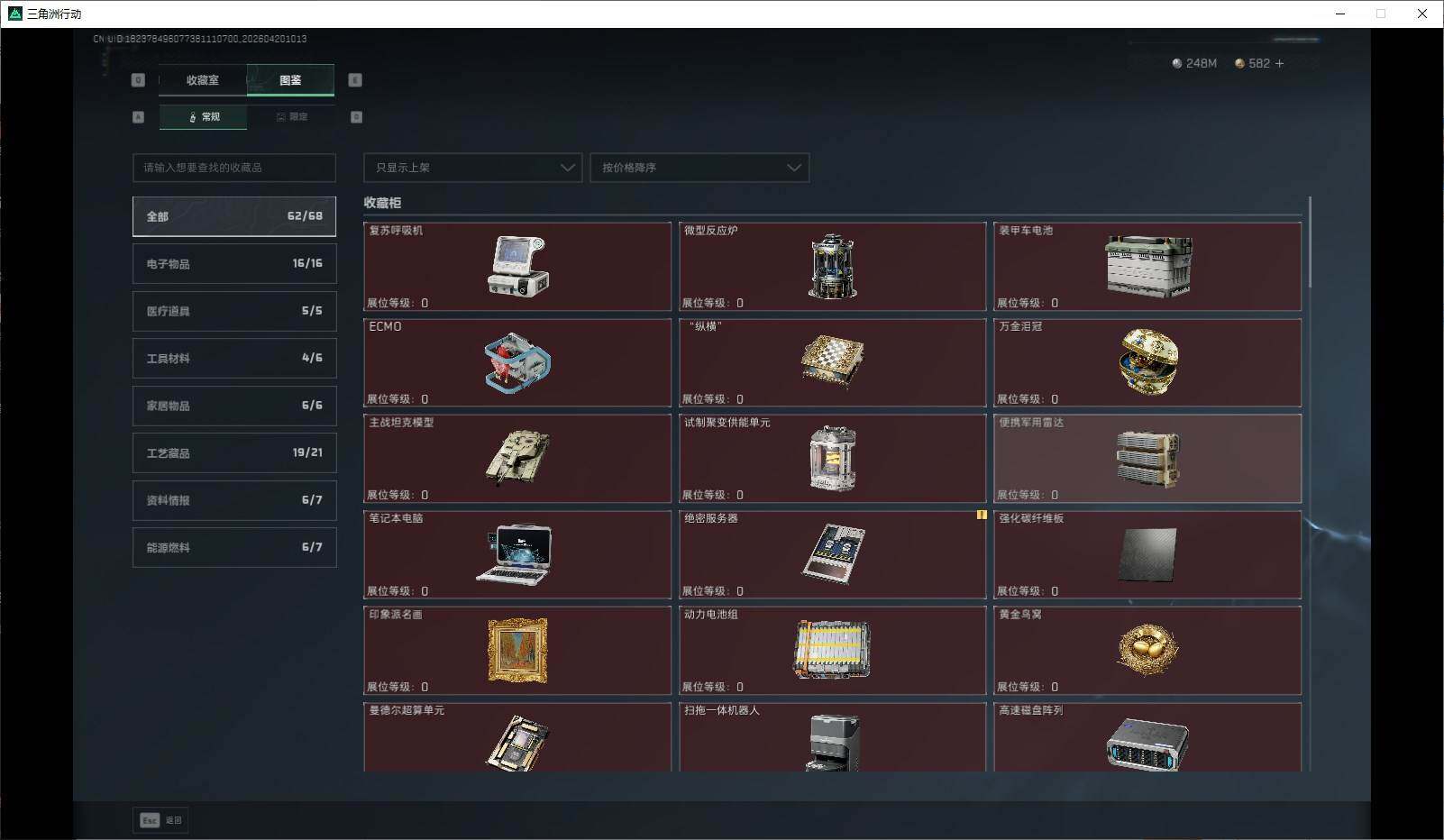Focus the collectible search input field
Image resolution: width=1444 pixels, height=840 pixels.
tap(234, 168)
